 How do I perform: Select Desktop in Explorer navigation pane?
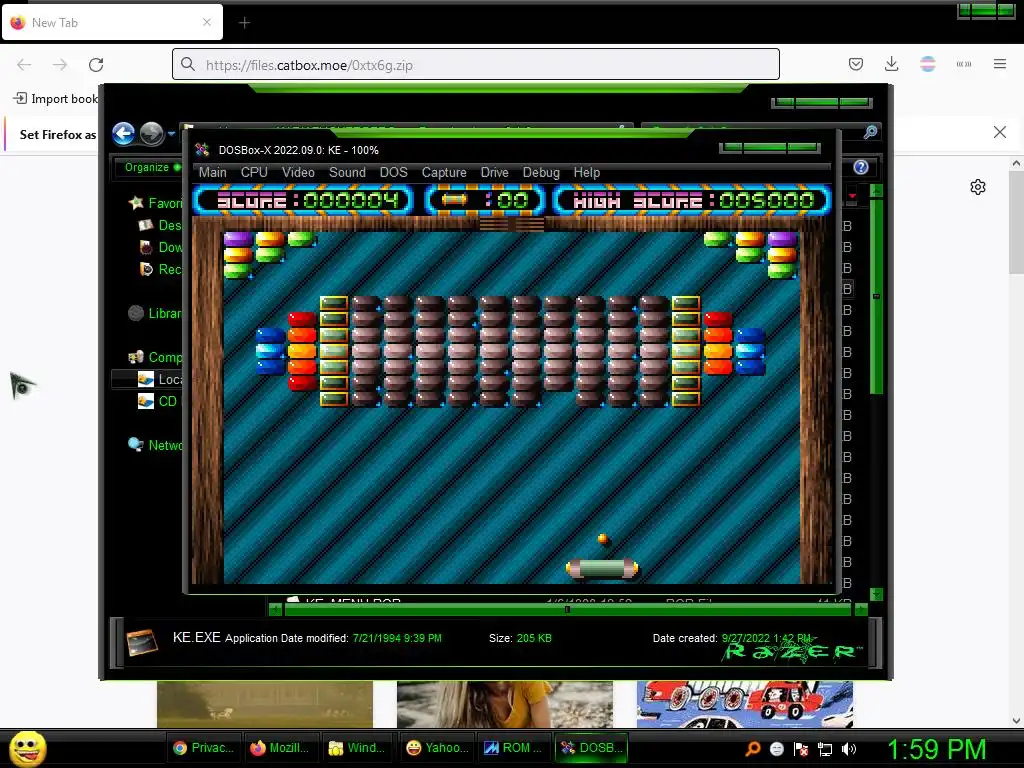coord(161,225)
